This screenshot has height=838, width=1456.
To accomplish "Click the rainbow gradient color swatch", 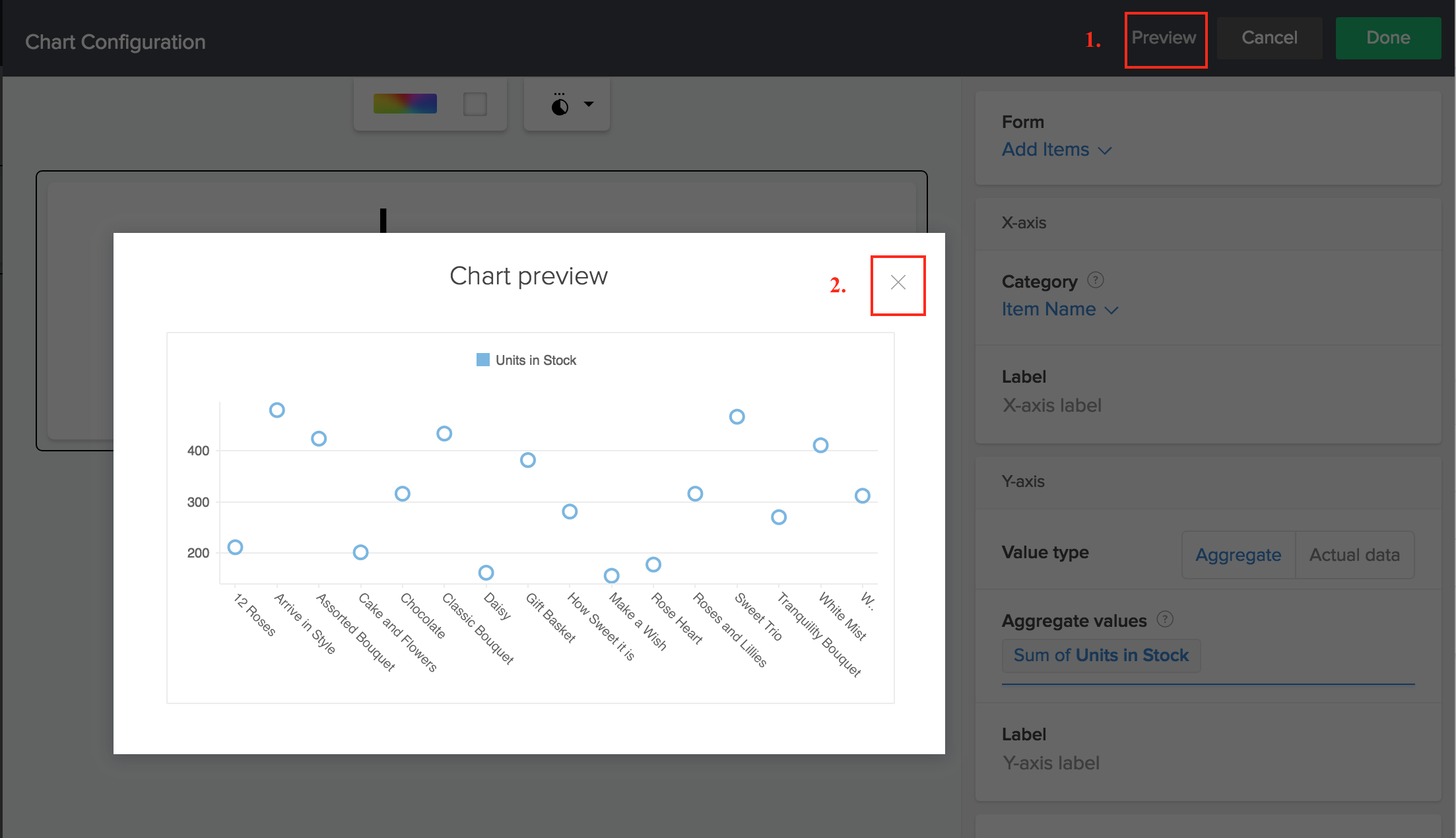I will [405, 104].
